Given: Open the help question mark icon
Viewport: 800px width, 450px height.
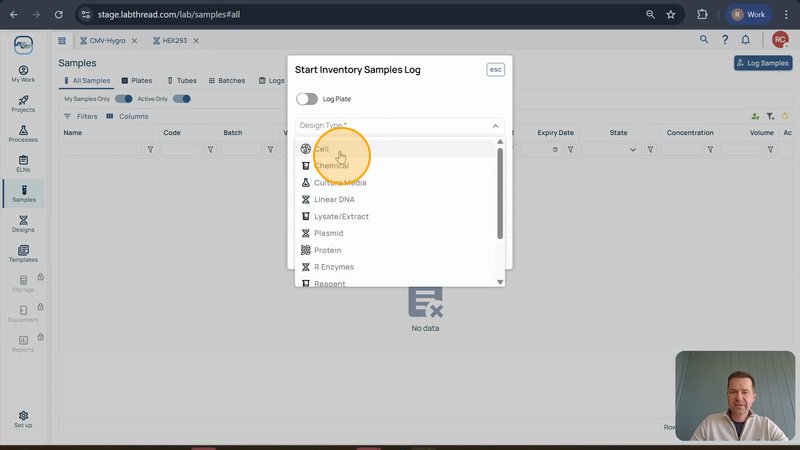Looking at the screenshot, I should point(724,39).
